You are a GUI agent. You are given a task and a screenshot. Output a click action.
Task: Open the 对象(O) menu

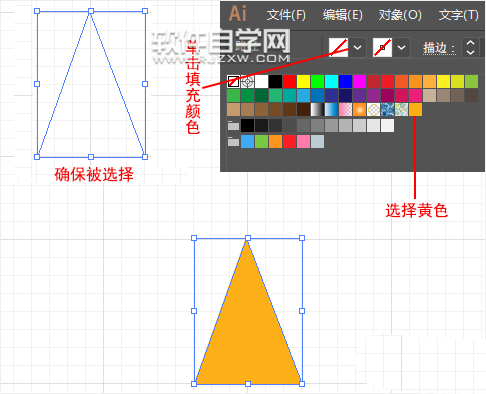[400, 15]
